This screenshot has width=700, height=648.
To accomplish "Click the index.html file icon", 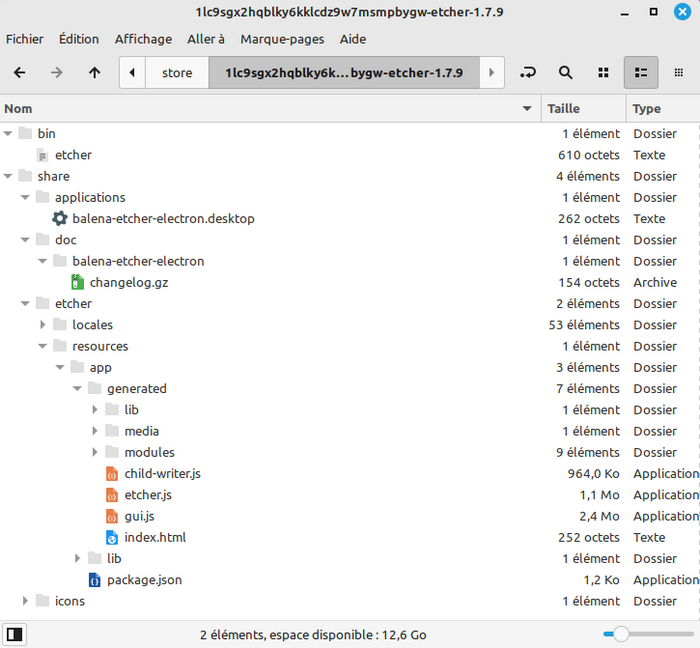I will coord(112,537).
